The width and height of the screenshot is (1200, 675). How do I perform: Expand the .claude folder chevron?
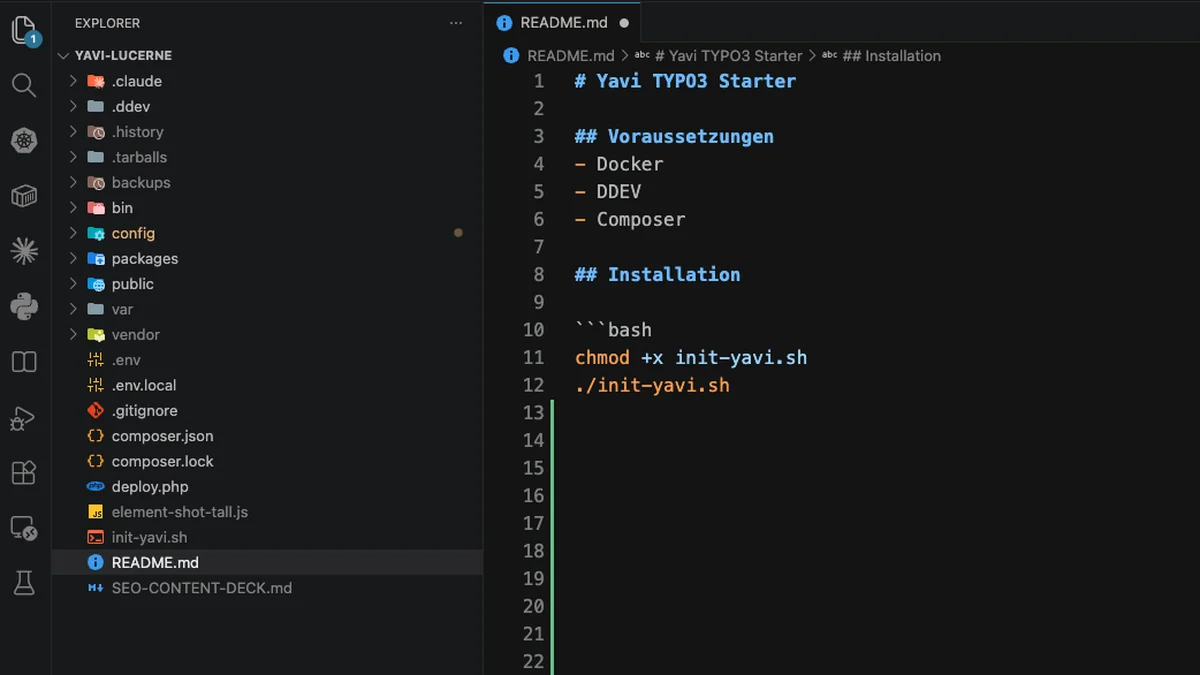[73, 81]
